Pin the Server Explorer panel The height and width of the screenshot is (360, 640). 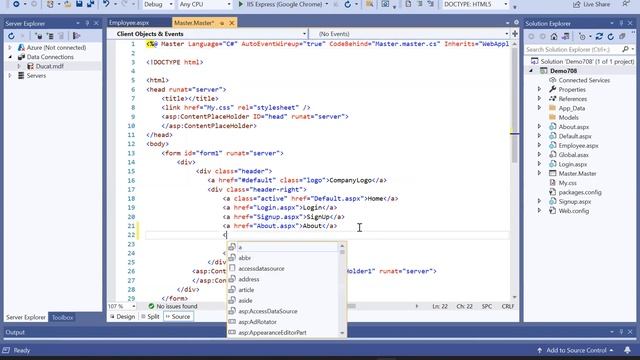click(87, 23)
